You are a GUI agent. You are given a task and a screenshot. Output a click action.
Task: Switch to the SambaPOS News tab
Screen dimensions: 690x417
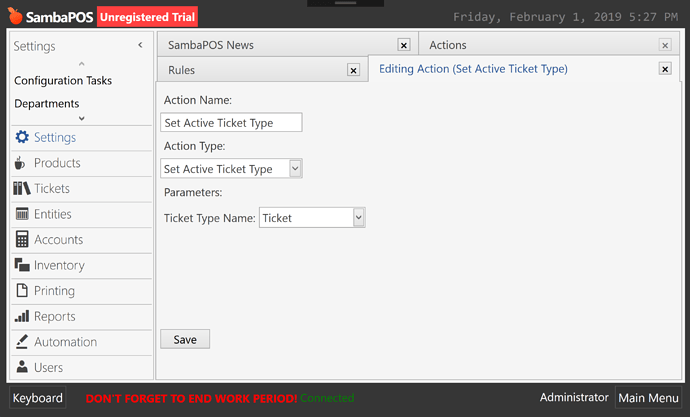[211, 45]
